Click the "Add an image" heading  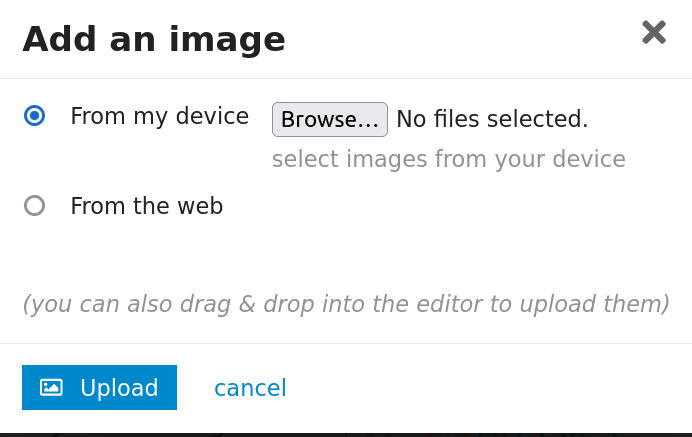[x=154, y=39]
